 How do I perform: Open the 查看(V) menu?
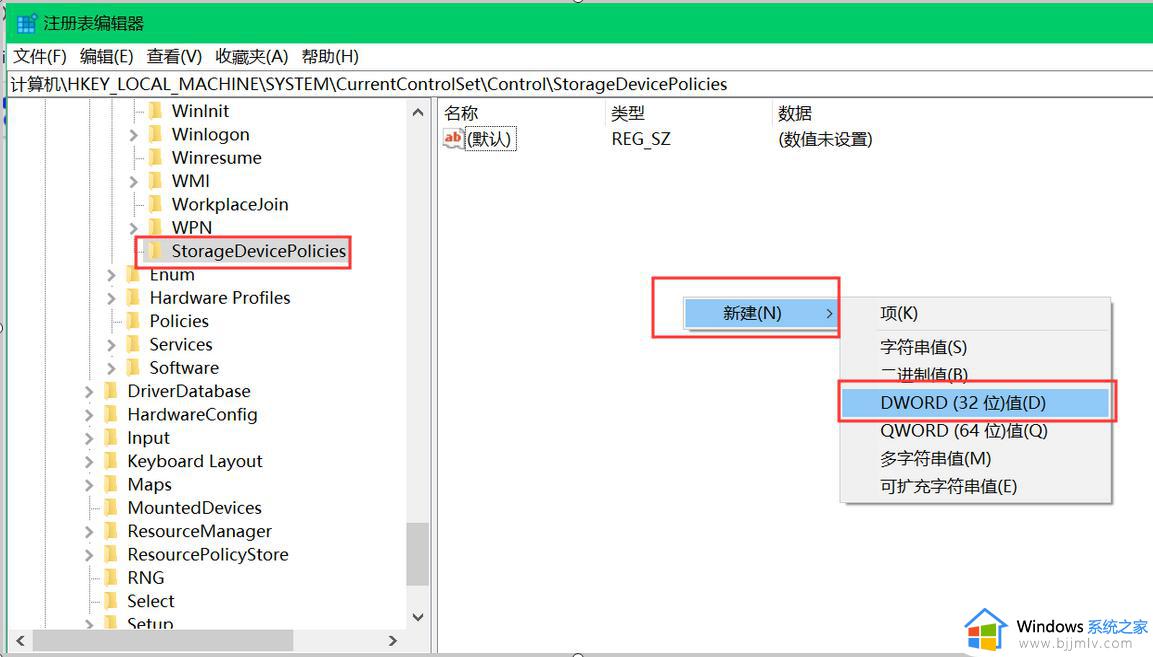174,57
